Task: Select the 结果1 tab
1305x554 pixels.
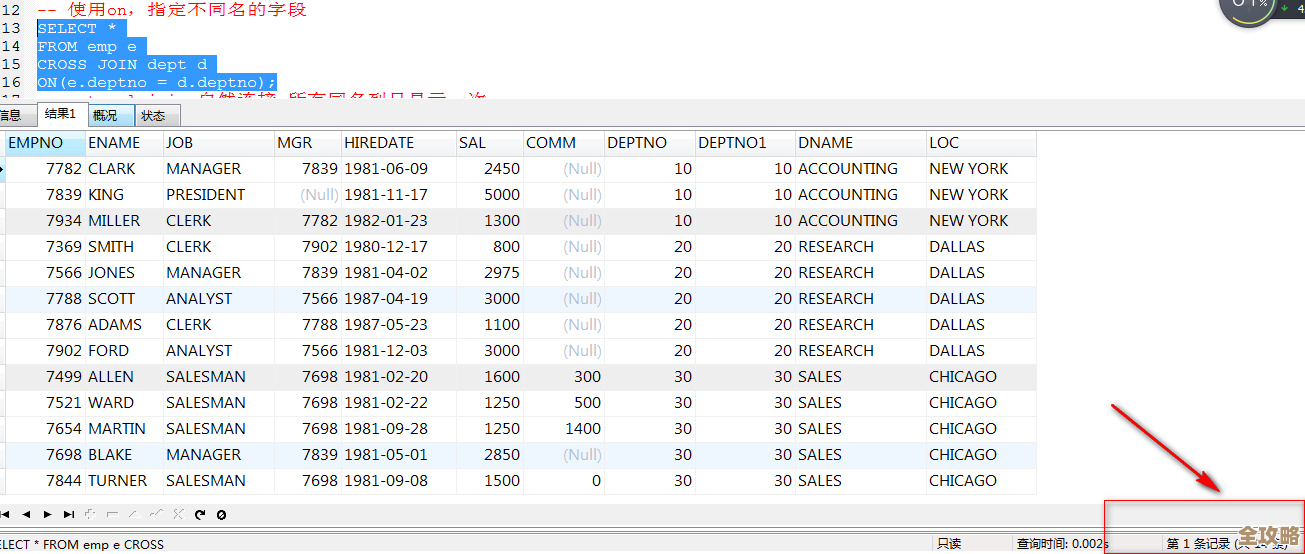Action: coord(60,115)
